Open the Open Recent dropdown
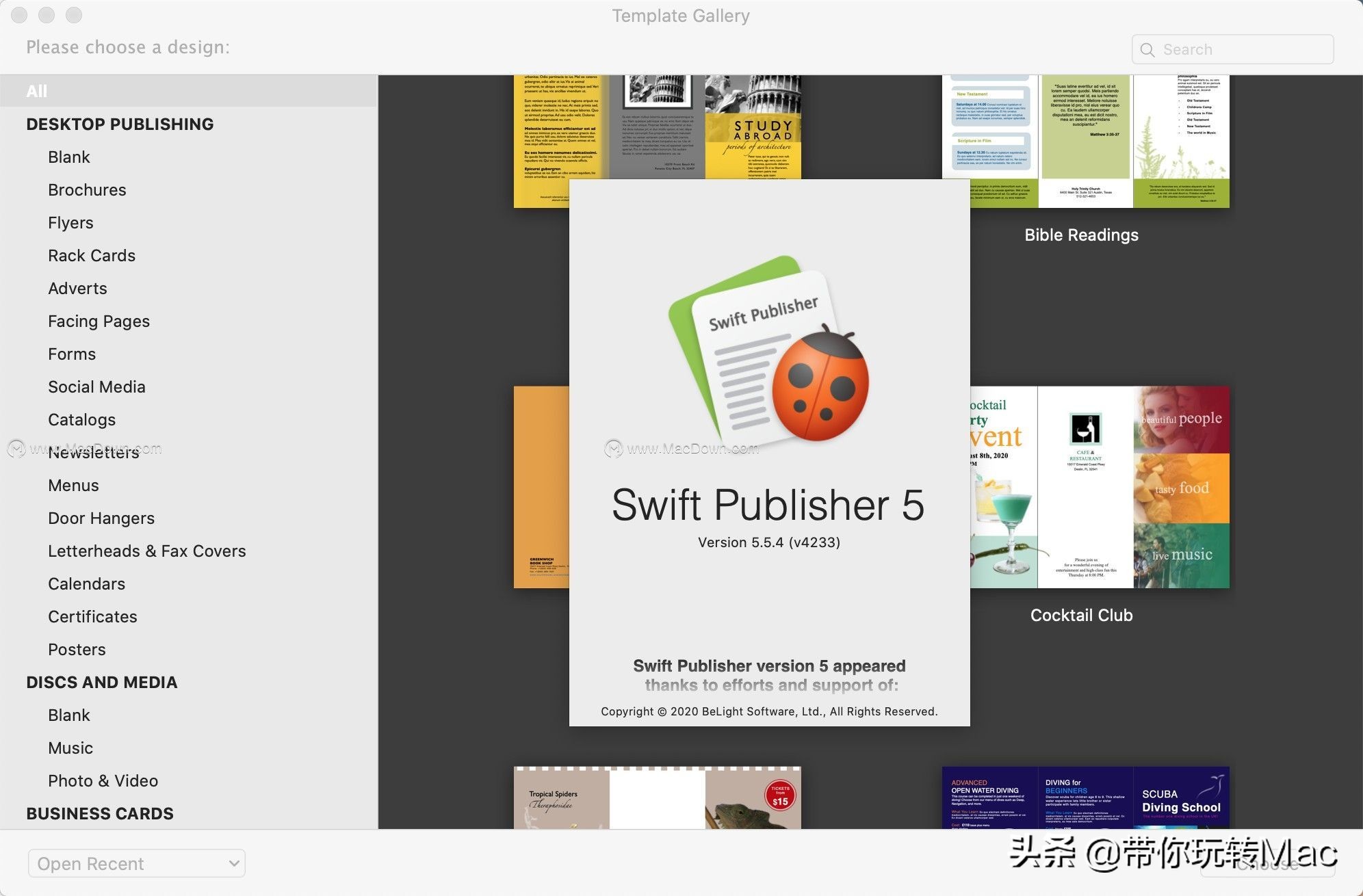Image resolution: width=1363 pixels, height=896 pixels. click(136, 864)
